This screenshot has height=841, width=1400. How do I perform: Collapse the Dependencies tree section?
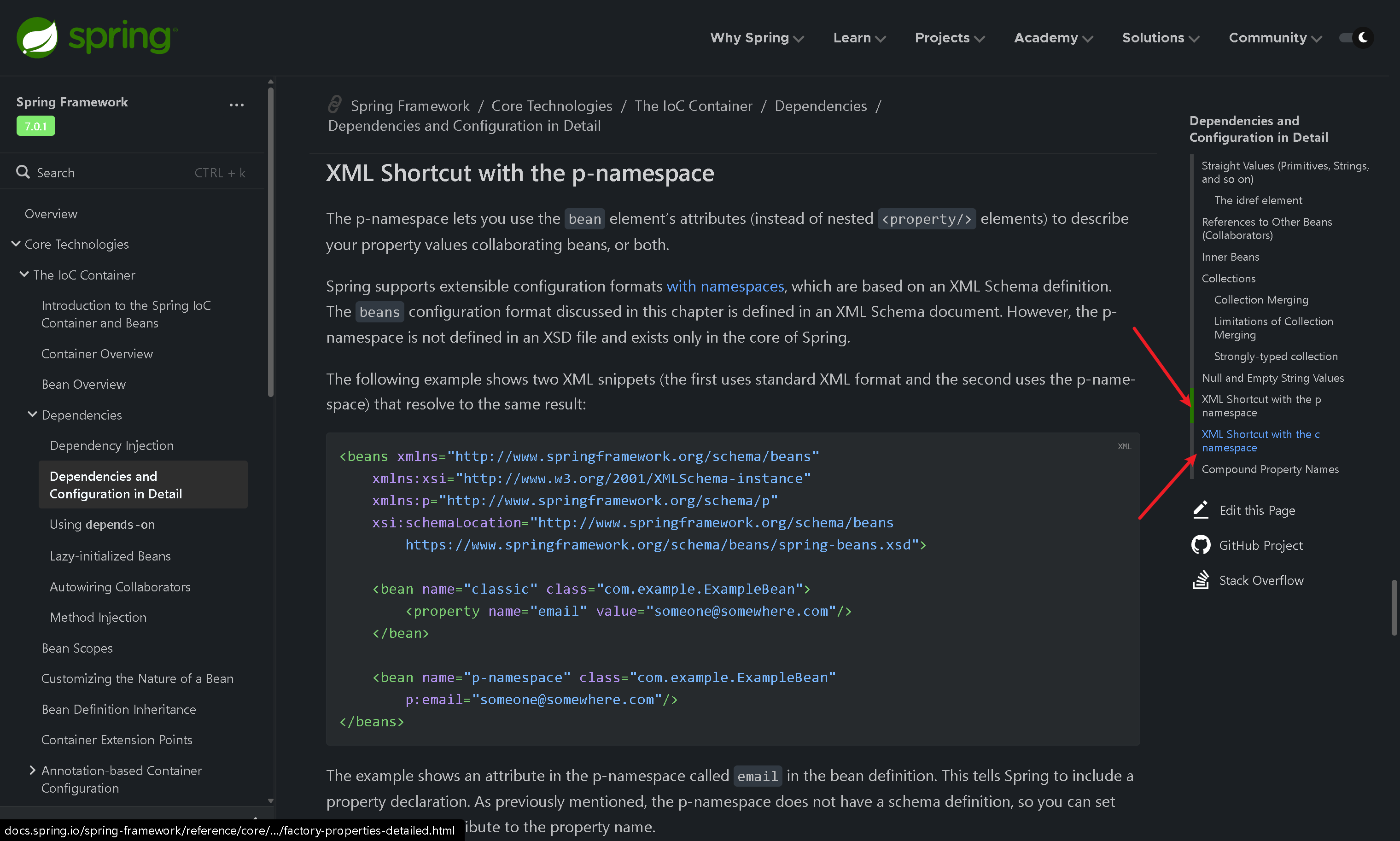tap(32, 414)
